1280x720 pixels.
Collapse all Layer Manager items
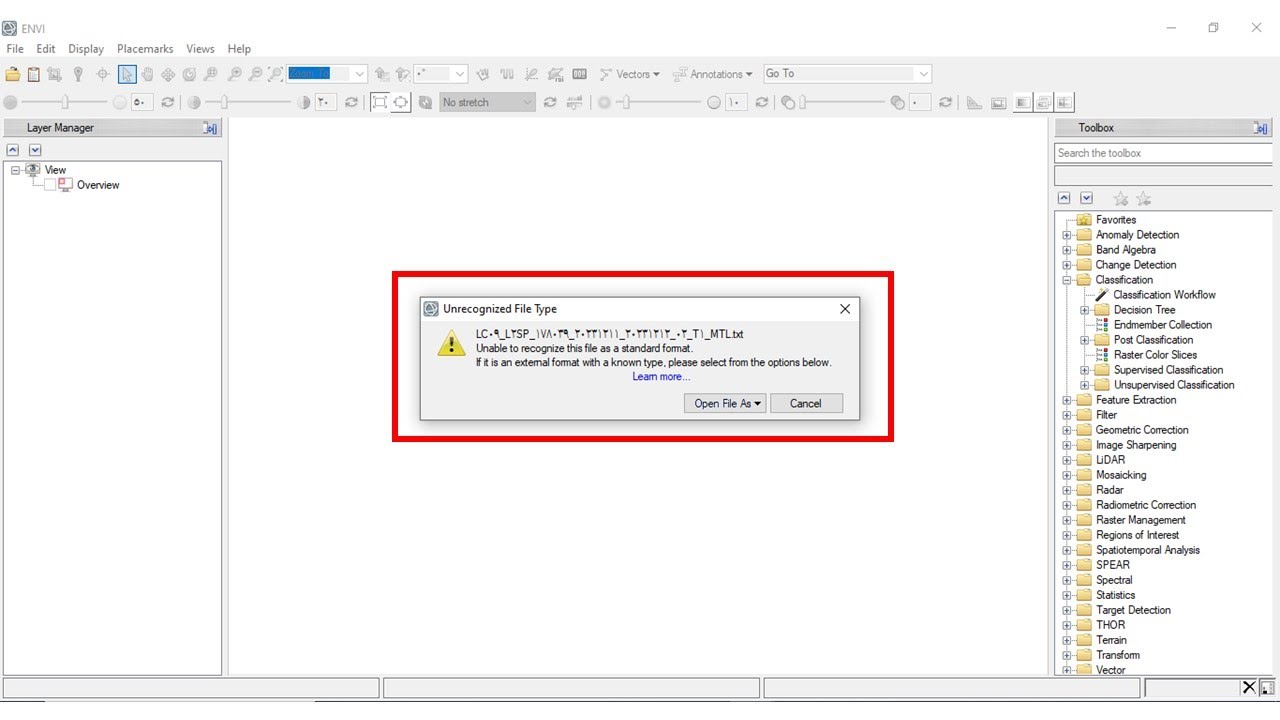13,150
